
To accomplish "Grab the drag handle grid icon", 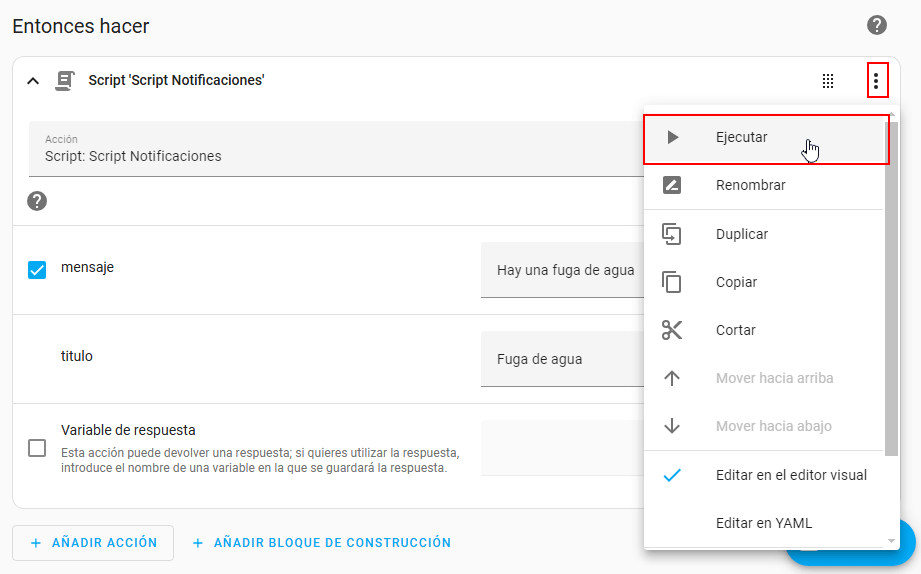I will coord(828,81).
